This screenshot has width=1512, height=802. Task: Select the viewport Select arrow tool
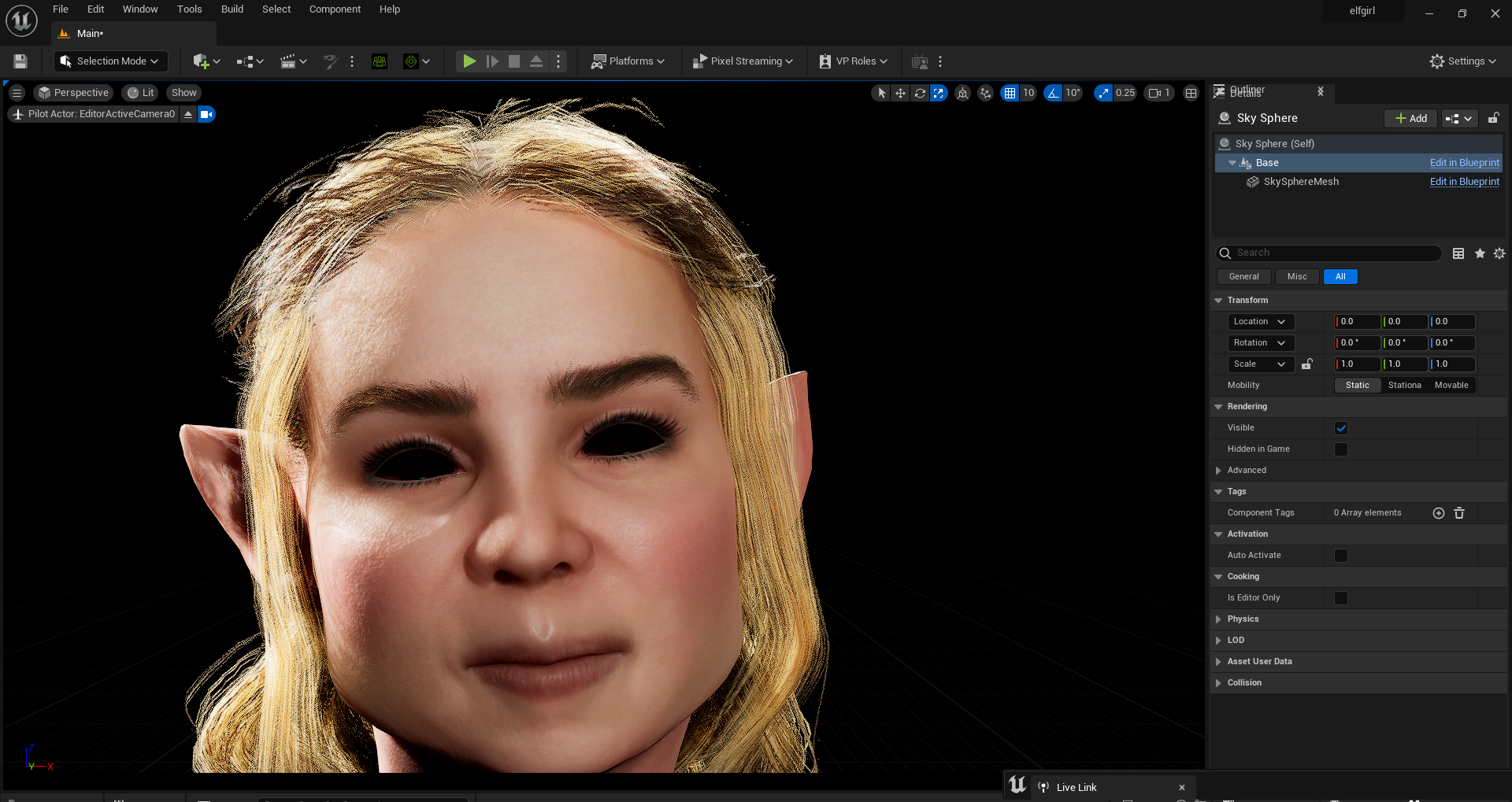(x=881, y=93)
